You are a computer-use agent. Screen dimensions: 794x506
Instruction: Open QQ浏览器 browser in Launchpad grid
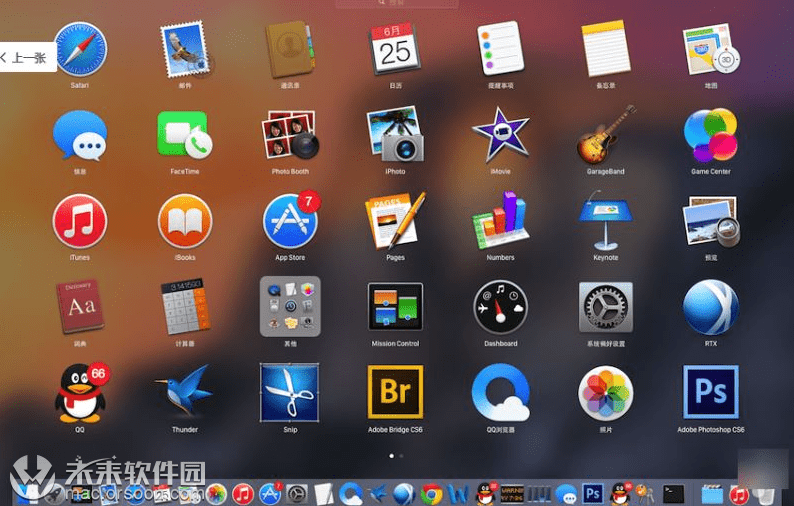(500, 392)
